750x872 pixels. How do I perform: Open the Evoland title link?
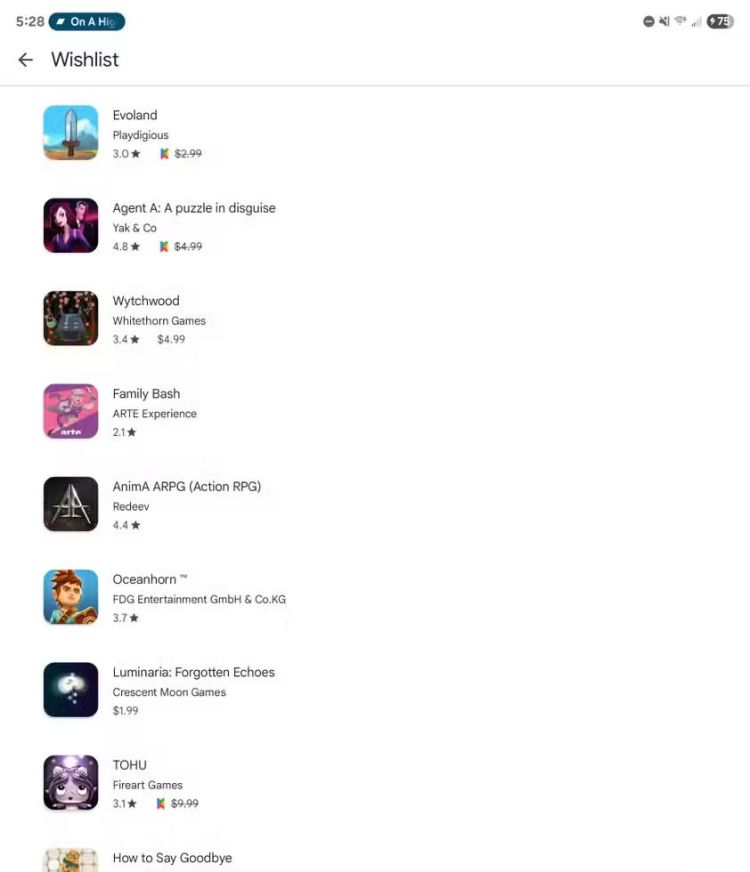point(135,115)
